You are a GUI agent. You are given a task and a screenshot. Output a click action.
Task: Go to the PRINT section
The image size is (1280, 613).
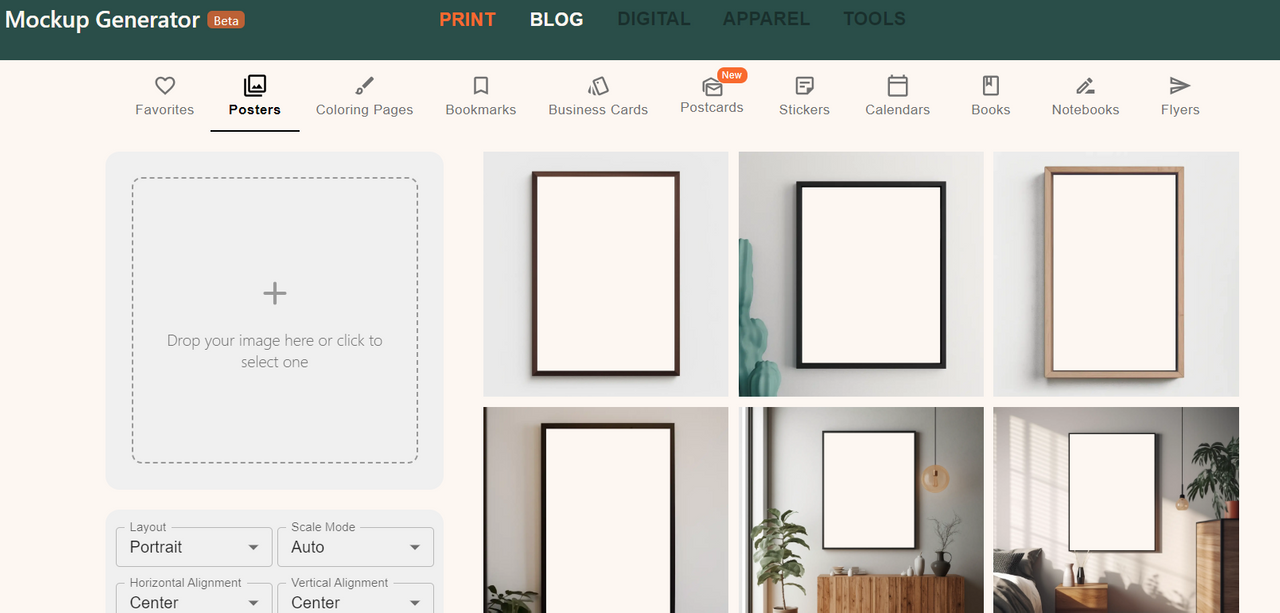[x=467, y=19]
